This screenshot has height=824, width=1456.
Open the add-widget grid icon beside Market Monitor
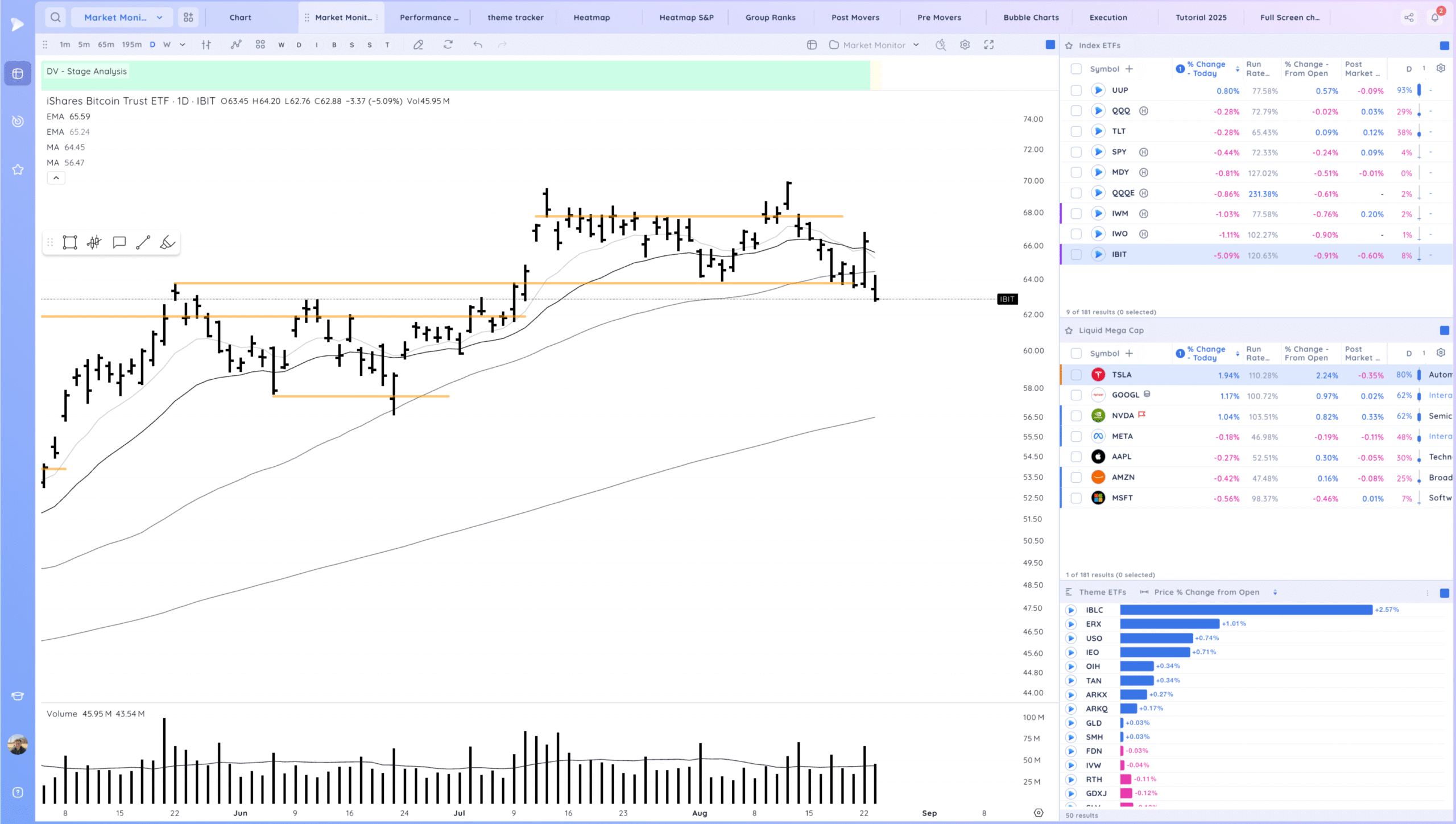[188, 18]
